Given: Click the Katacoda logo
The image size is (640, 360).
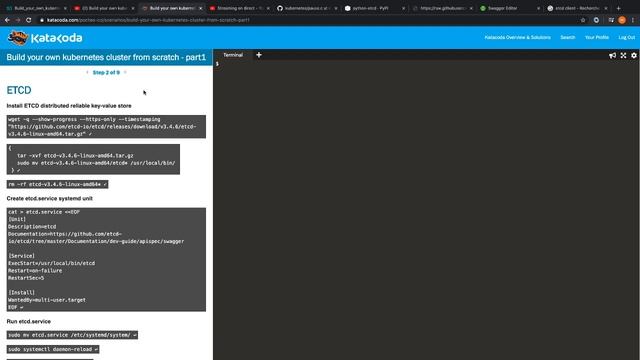Looking at the screenshot, I should [45, 38].
